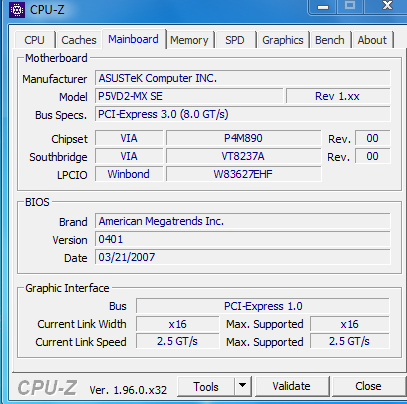This screenshot has width=407, height=404.
Task: Click the BIOS date 03/21/2007
Action: 243,257
